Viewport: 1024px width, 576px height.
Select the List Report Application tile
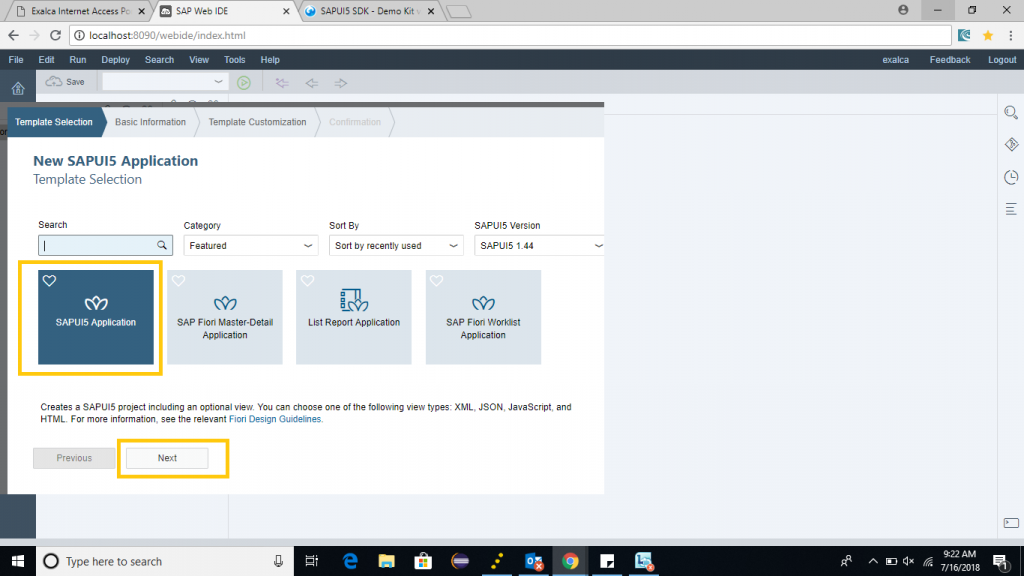(x=354, y=317)
